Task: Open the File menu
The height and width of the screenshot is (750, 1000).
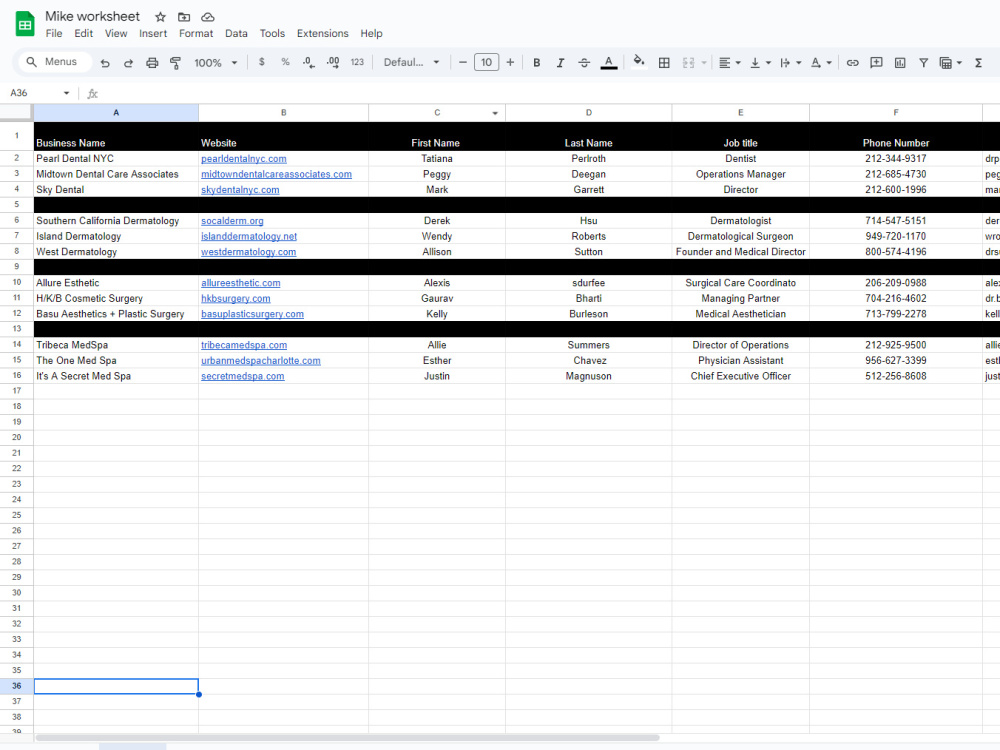Action: click(54, 33)
